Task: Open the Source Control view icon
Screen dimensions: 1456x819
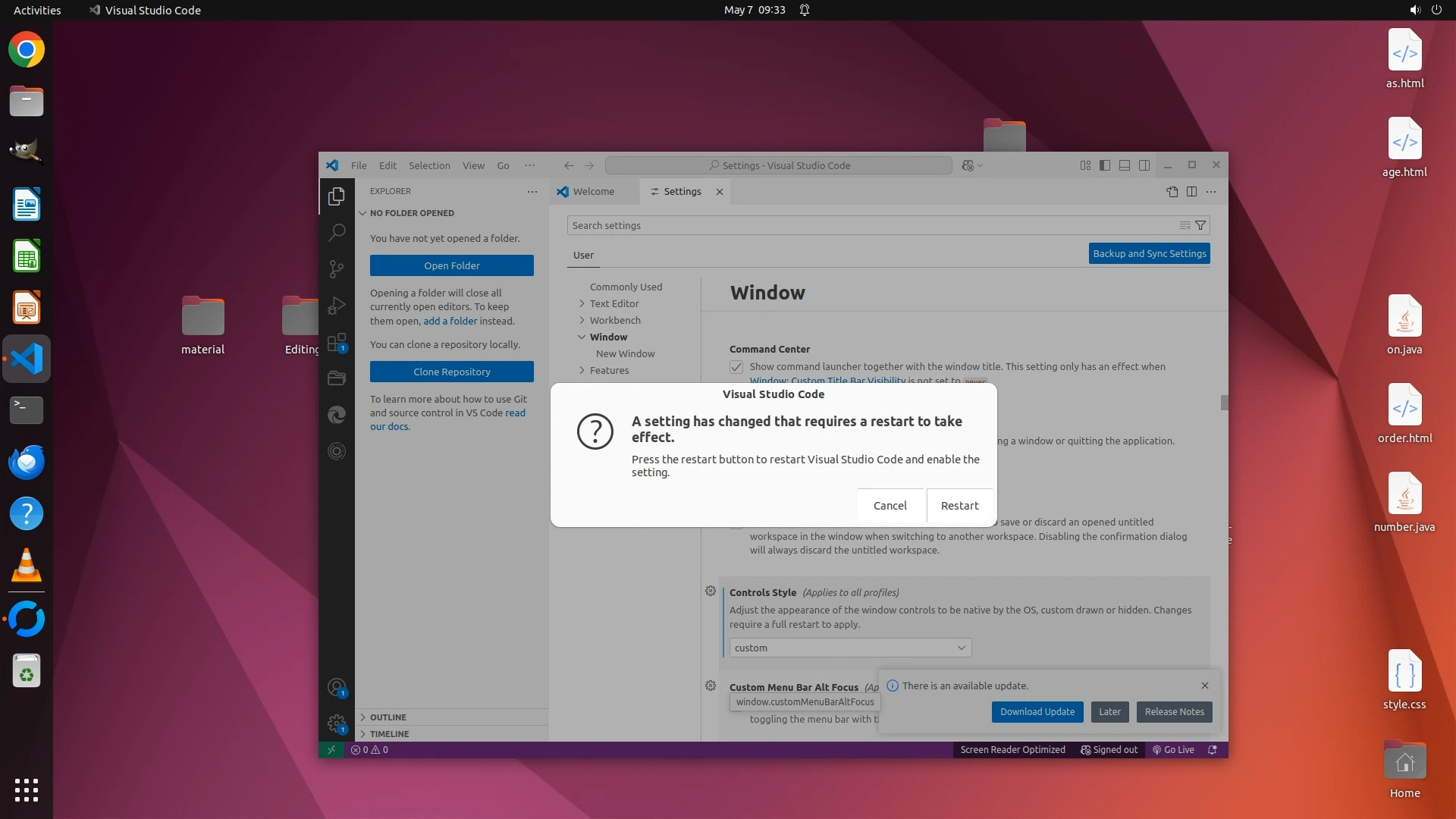Action: 337,269
